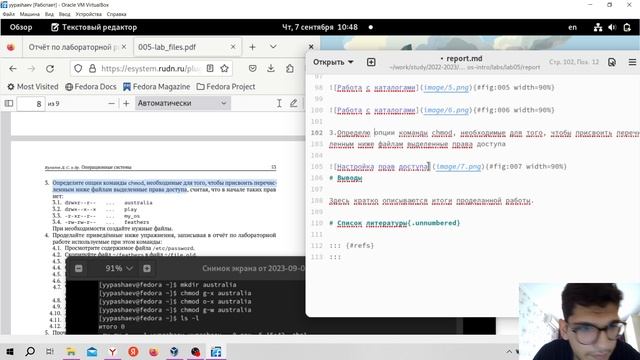Open Most Visited bookmarks folder
This screenshot has width=640, height=360.
[x=33, y=87]
